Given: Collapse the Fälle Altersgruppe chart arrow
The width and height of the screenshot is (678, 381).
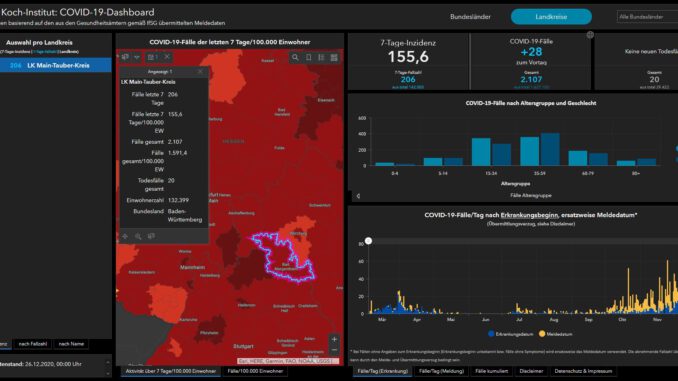Looking at the screenshot, I should click(x=358, y=196).
